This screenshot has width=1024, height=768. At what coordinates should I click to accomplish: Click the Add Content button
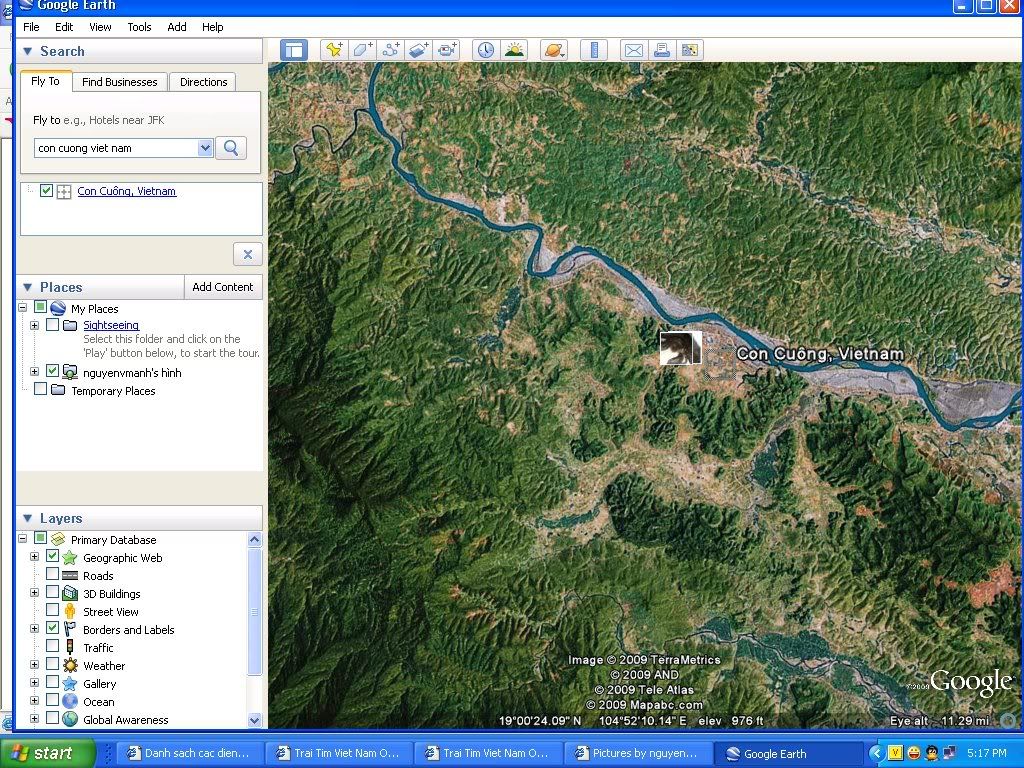223,287
